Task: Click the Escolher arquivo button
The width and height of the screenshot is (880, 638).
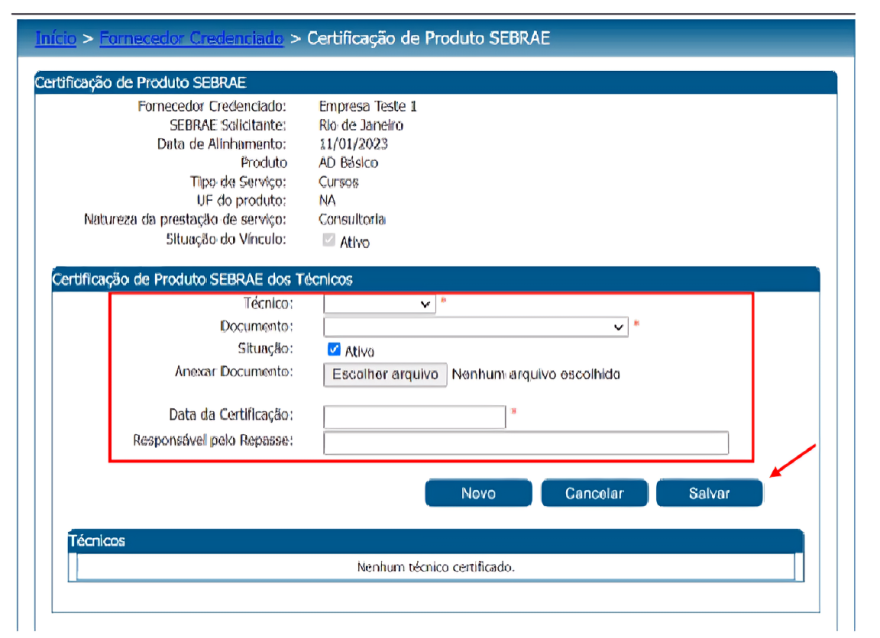Action: coord(385,374)
